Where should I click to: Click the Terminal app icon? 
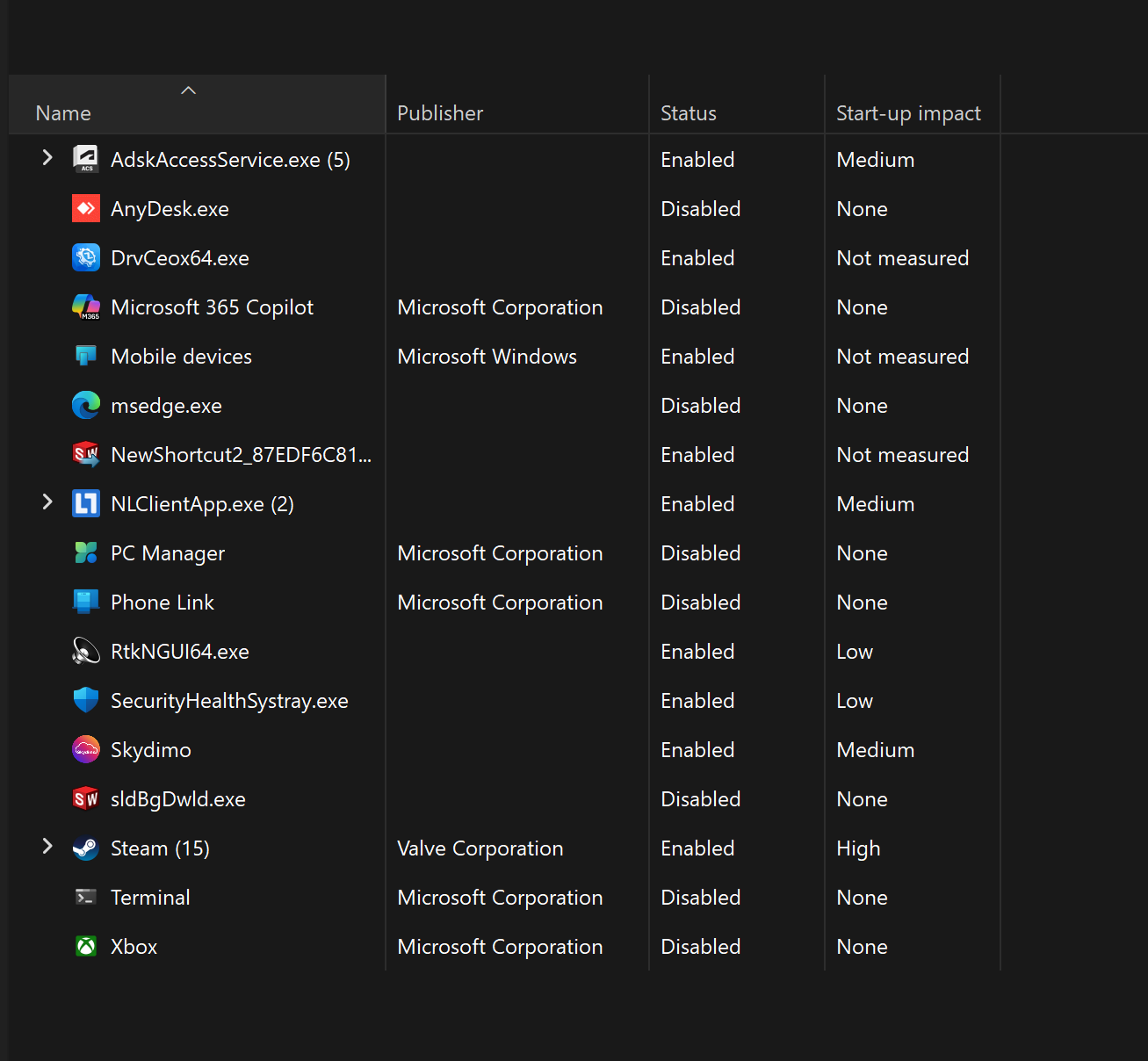click(x=85, y=898)
